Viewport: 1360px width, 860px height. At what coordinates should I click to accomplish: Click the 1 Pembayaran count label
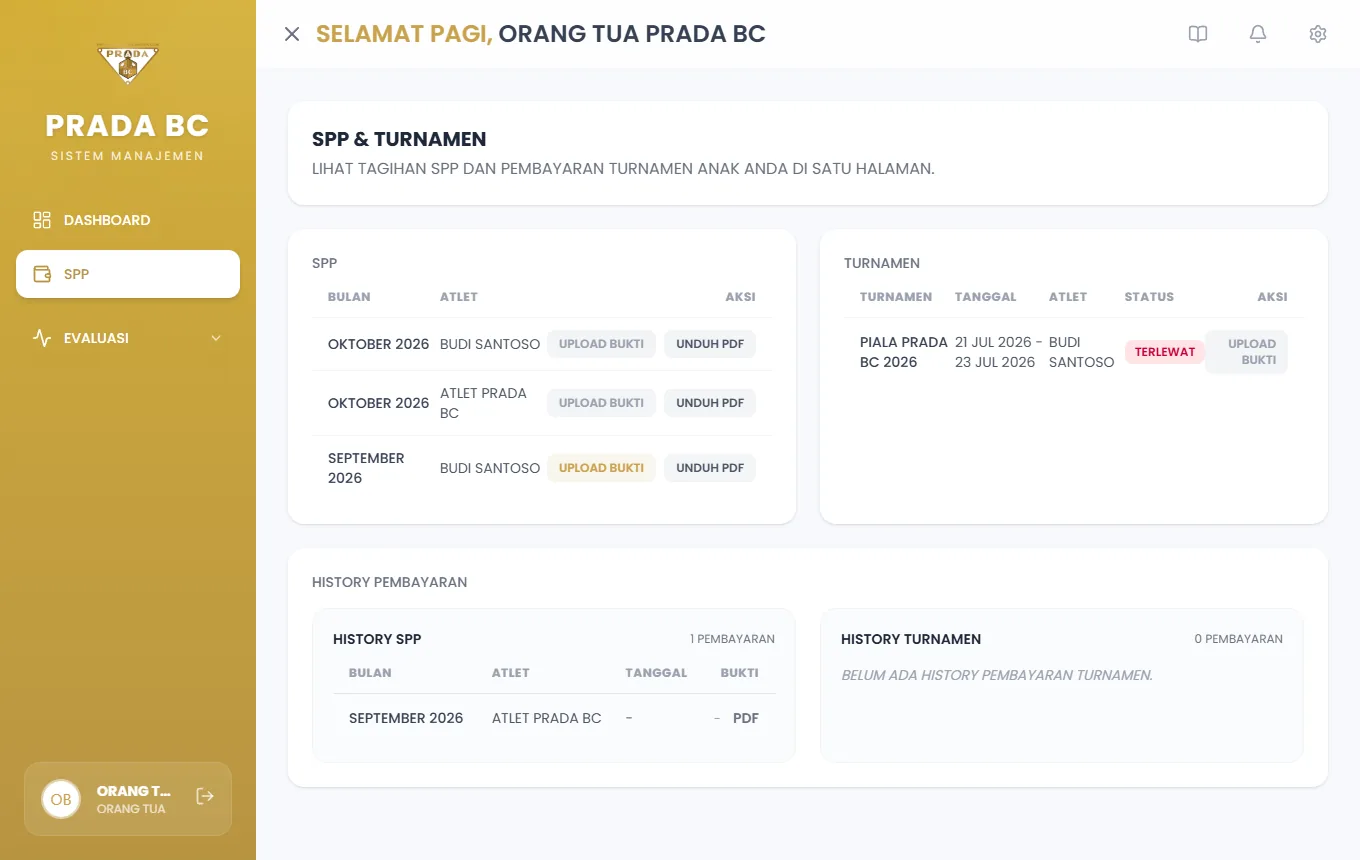(732, 639)
